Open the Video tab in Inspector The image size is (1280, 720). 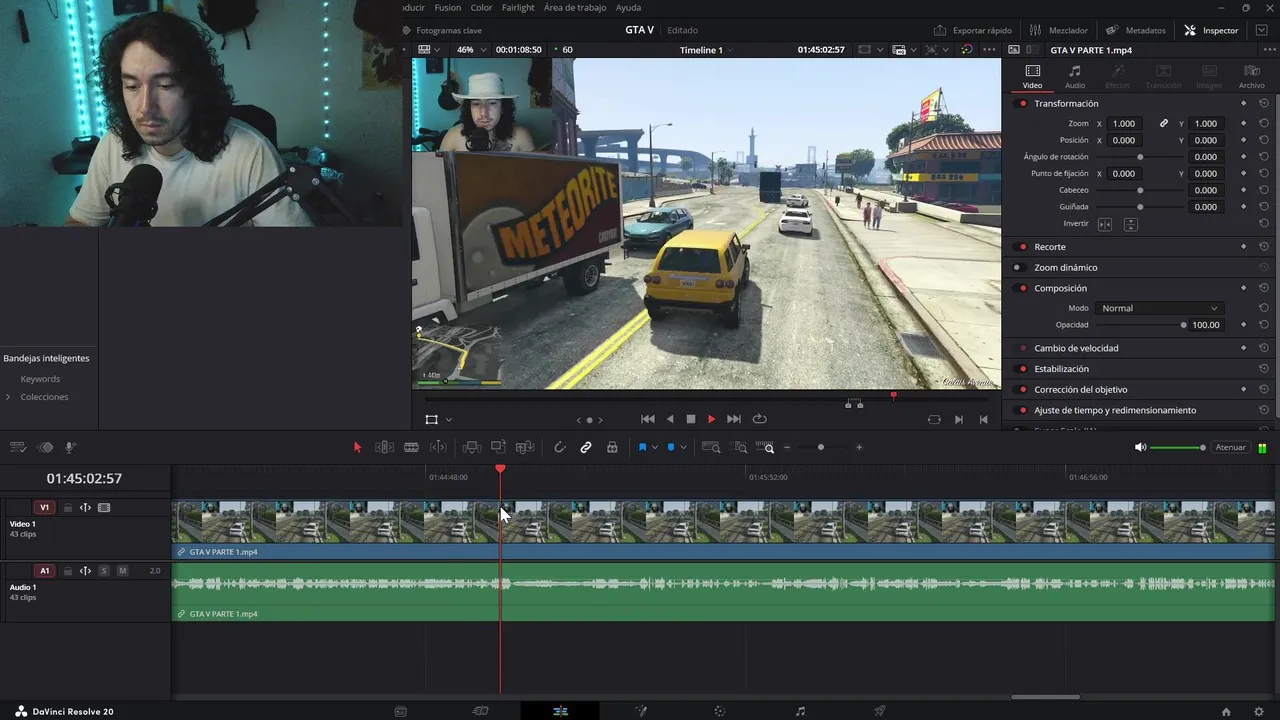click(x=1032, y=76)
